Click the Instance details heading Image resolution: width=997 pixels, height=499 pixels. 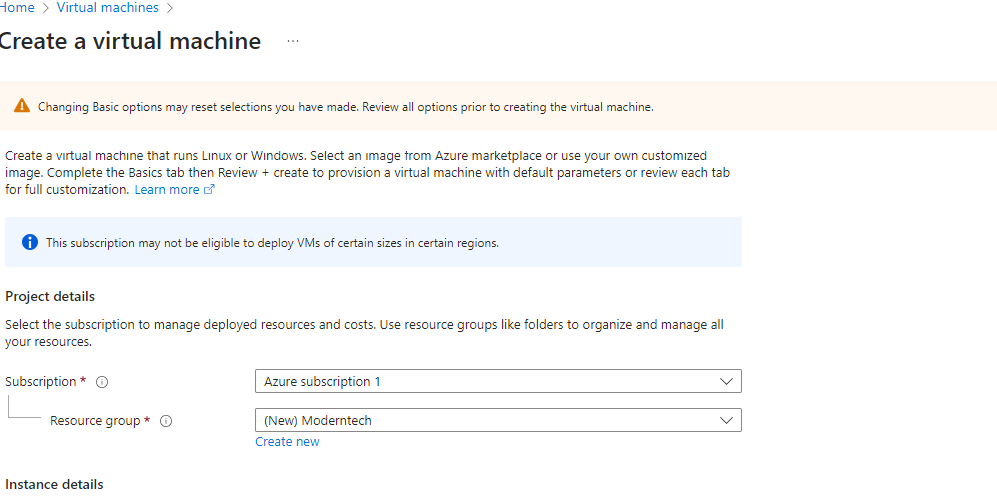tap(54, 485)
